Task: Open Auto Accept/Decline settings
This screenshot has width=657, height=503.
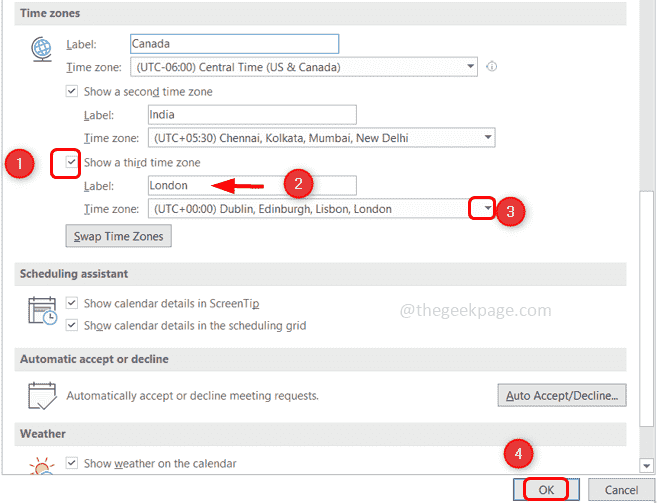Action: coord(562,395)
